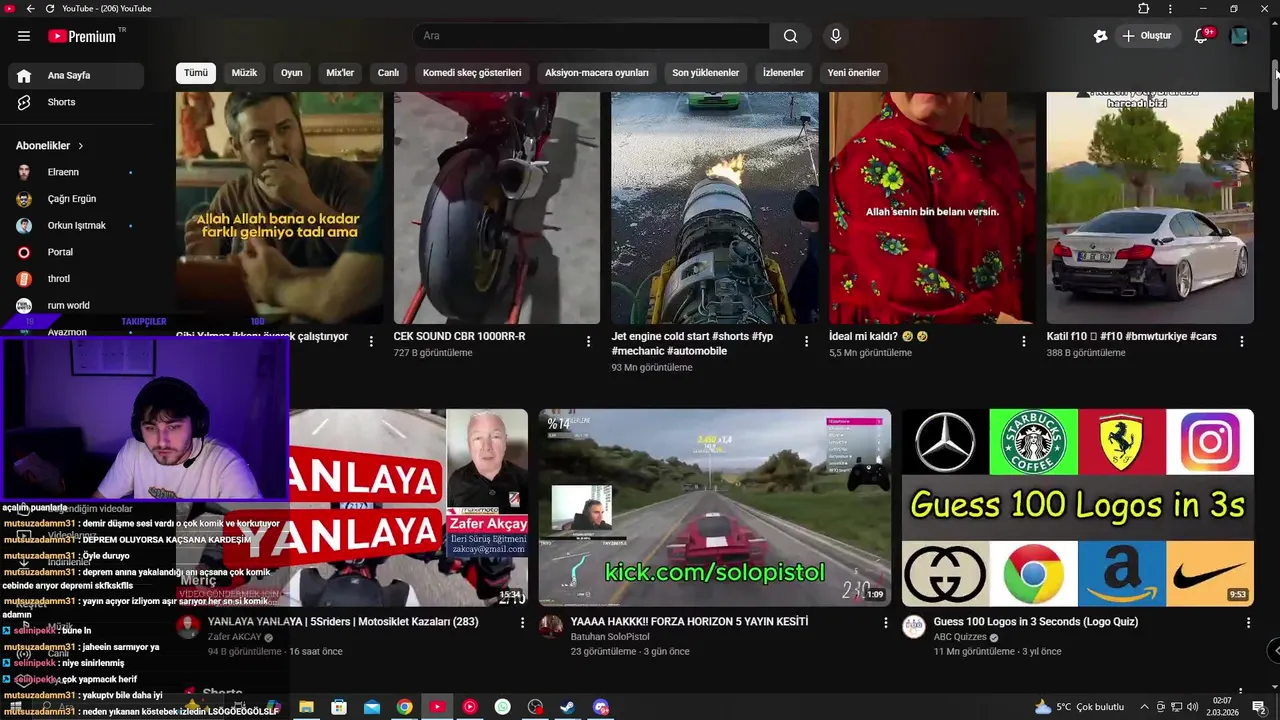The width and height of the screenshot is (1280, 720).
Task: Select the Müzik filter chip
Action: pyautogui.click(x=244, y=73)
